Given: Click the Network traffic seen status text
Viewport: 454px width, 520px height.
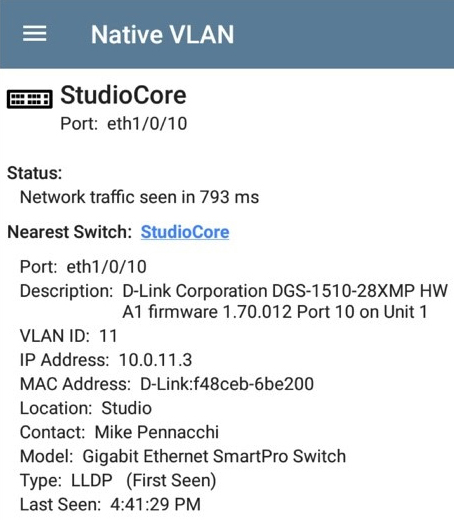Looking at the screenshot, I should (x=139, y=197).
